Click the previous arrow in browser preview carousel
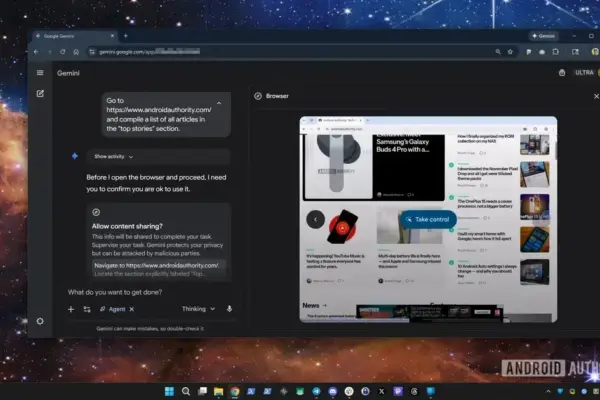 [315, 219]
